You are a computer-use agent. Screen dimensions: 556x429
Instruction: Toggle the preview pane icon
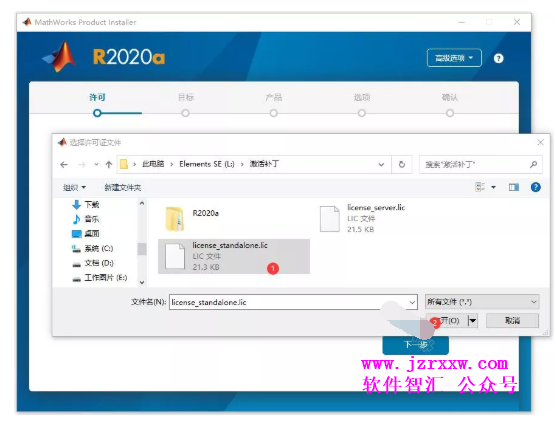click(x=514, y=187)
